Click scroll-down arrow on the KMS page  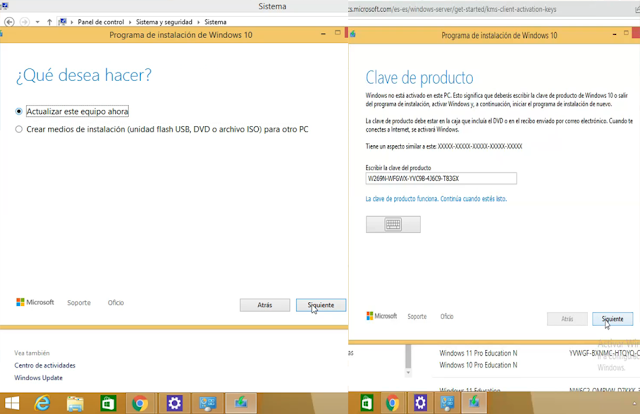coord(408,373)
